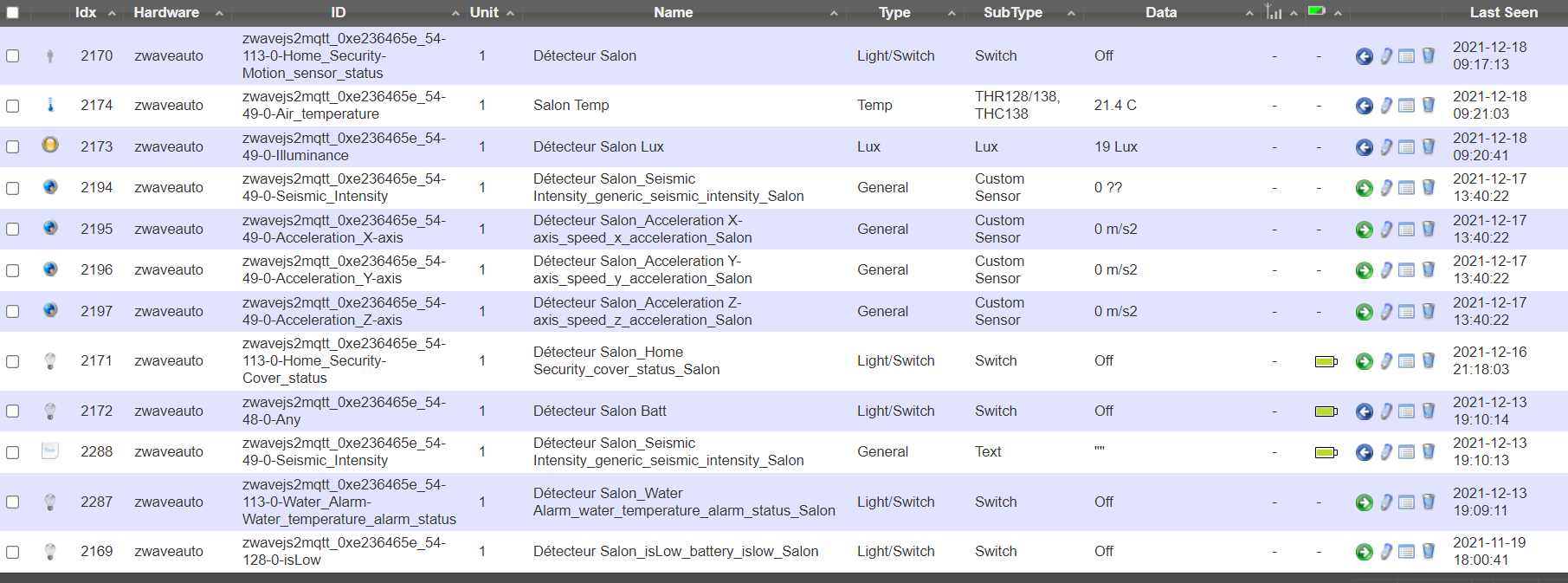
Task: Click the '21.4 C' data value
Action: [1115, 105]
